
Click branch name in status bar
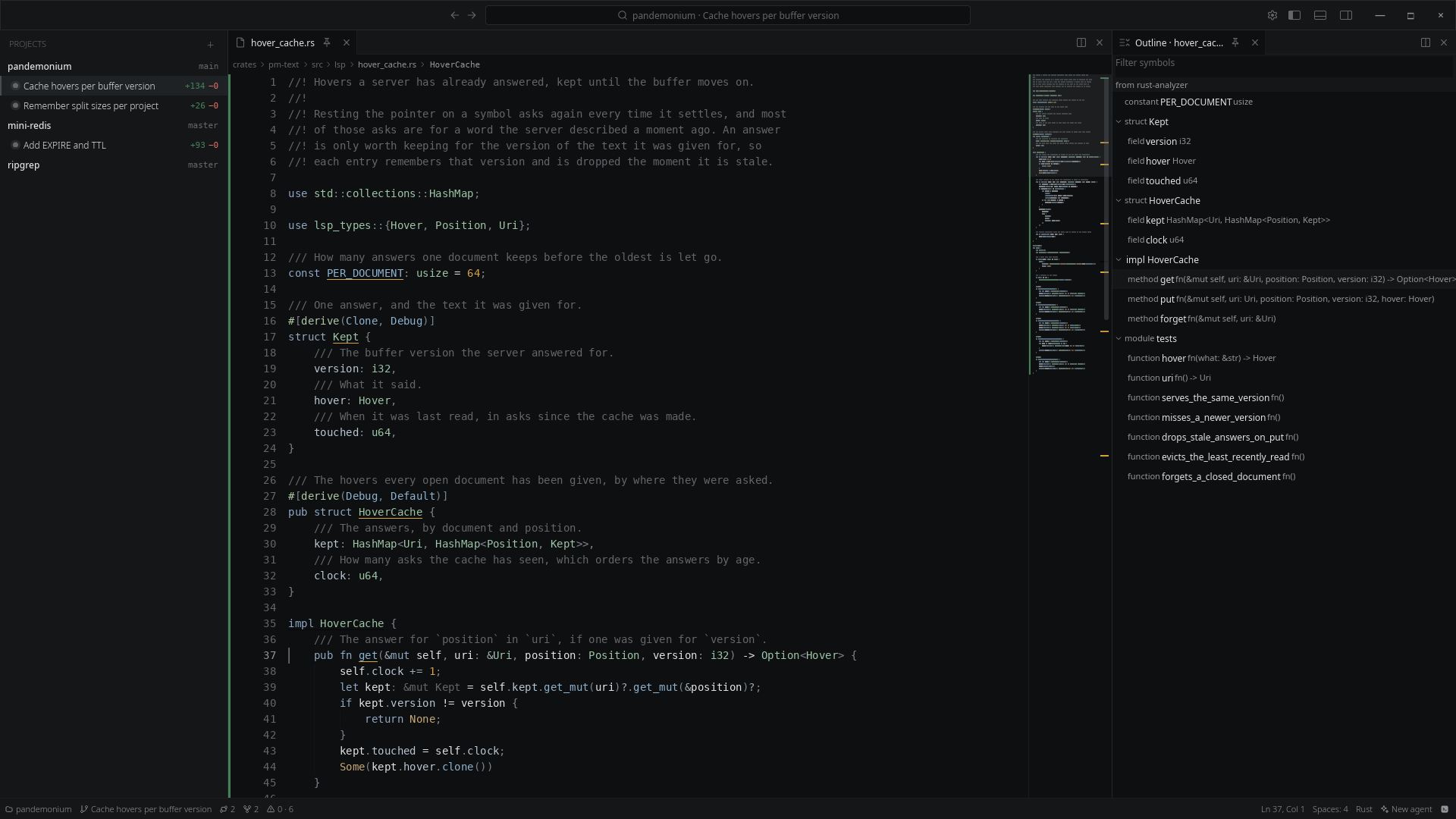point(146,809)
